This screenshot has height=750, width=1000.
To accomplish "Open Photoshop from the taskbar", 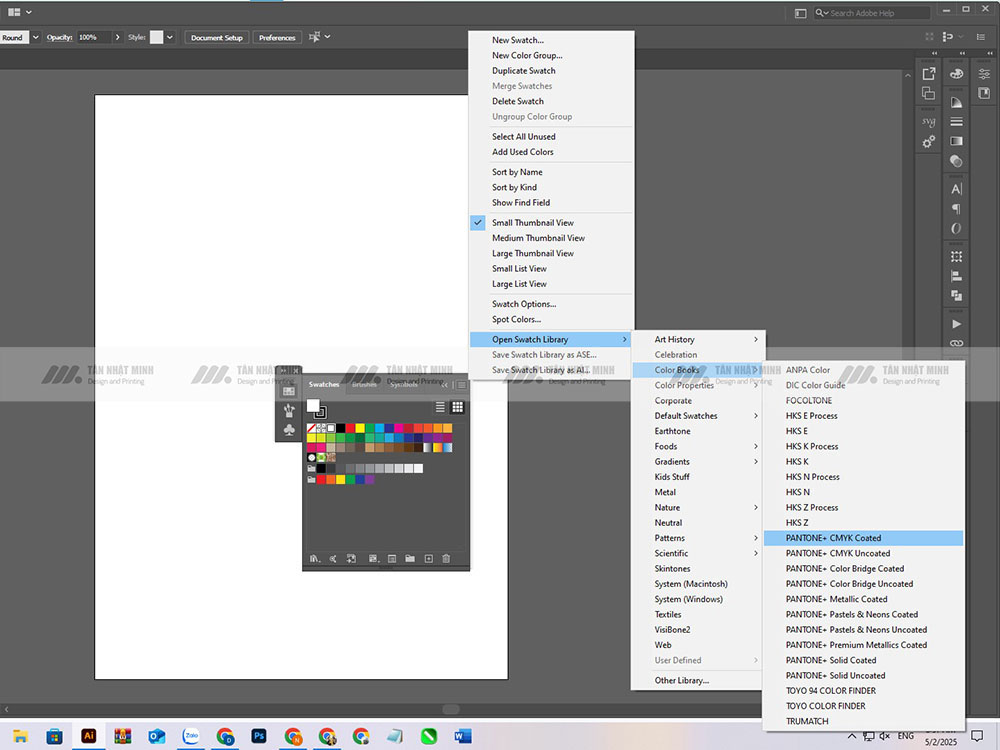I will [x=259, y=736].
